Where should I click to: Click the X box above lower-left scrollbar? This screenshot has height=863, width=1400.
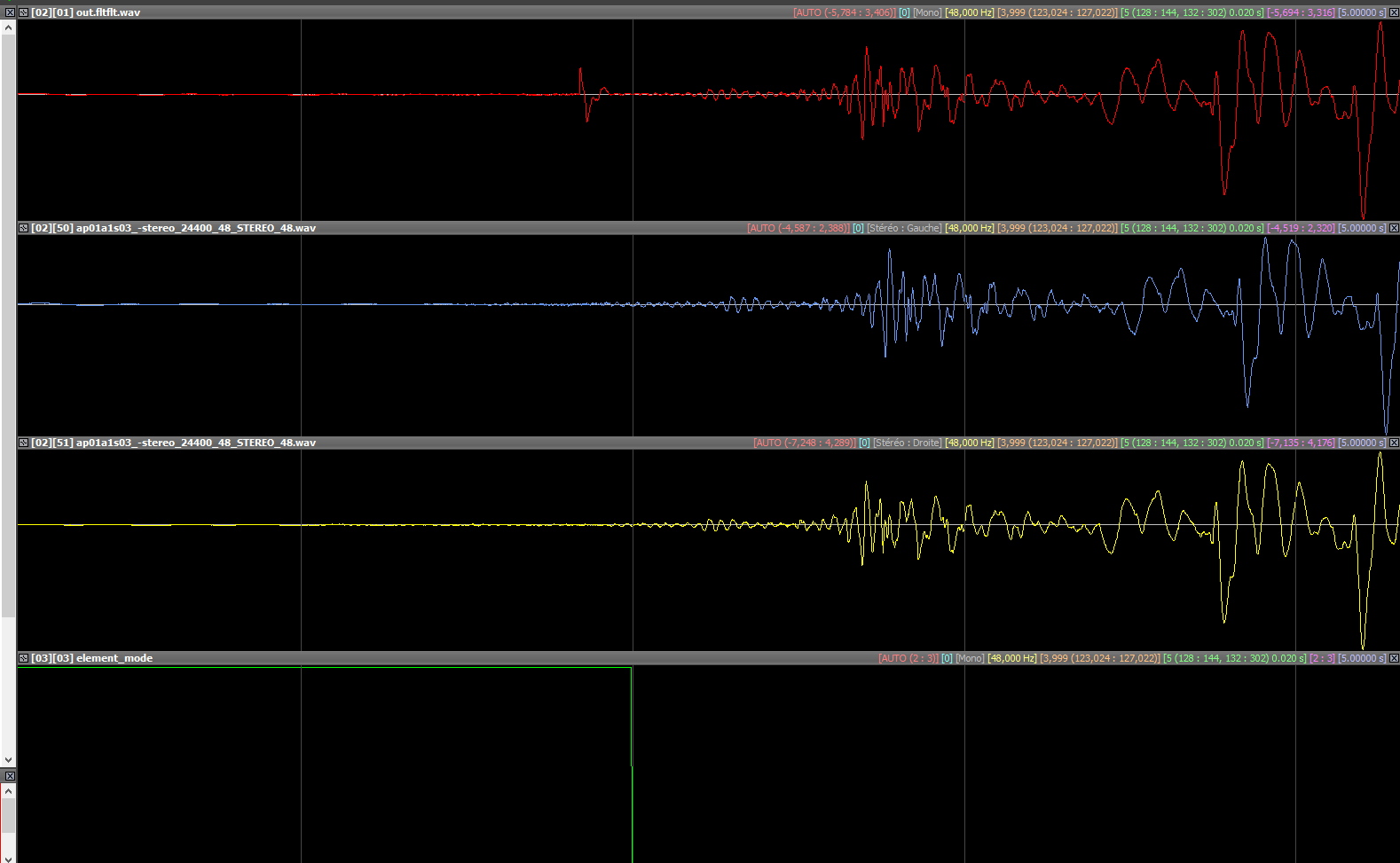pos(10,776)
